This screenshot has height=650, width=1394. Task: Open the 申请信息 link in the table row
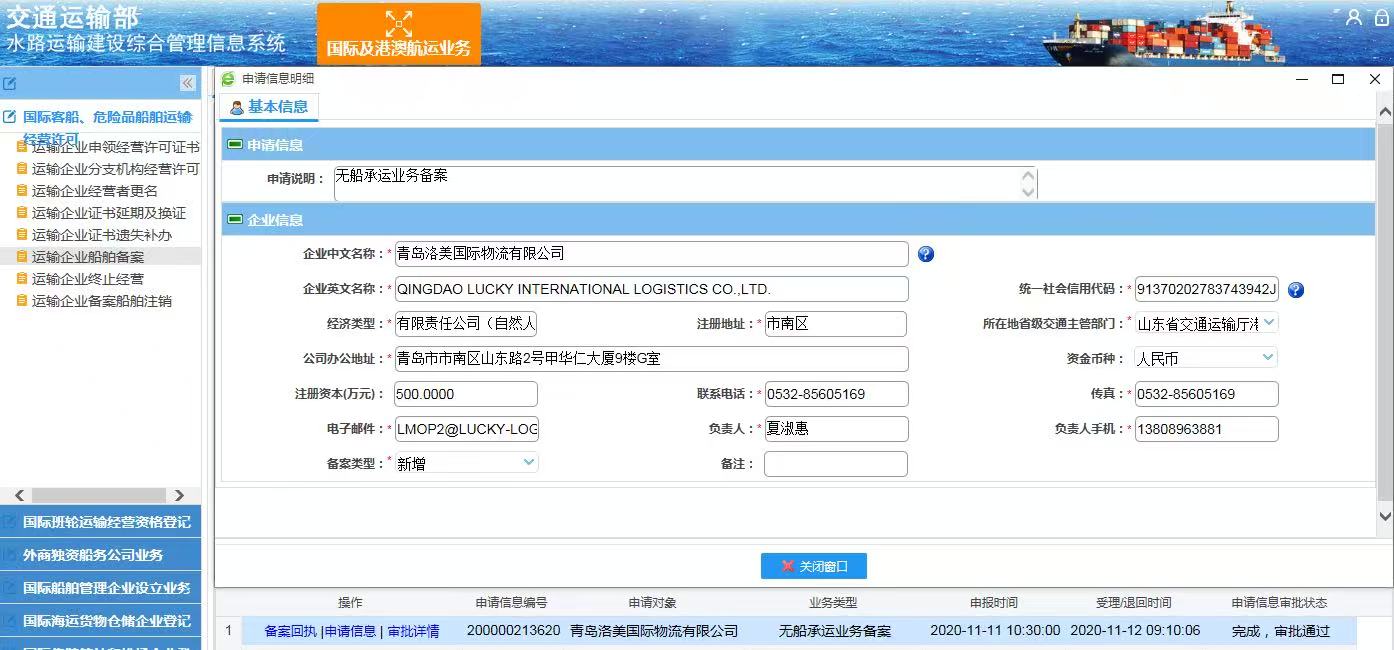click(x=351, y=631)
